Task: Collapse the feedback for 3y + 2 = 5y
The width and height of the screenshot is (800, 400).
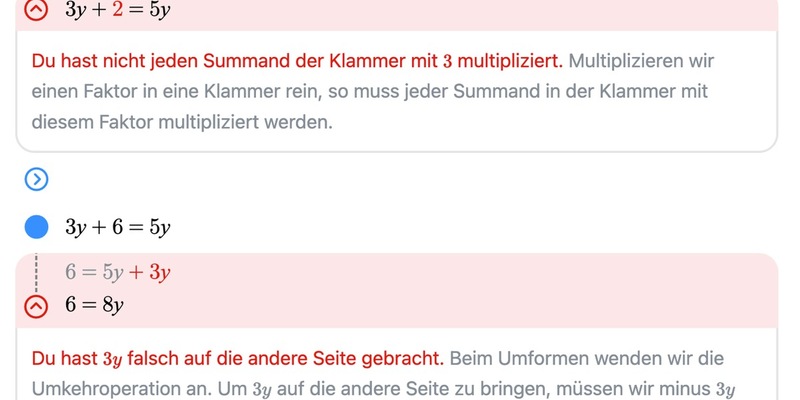Action: click(36, 11)
